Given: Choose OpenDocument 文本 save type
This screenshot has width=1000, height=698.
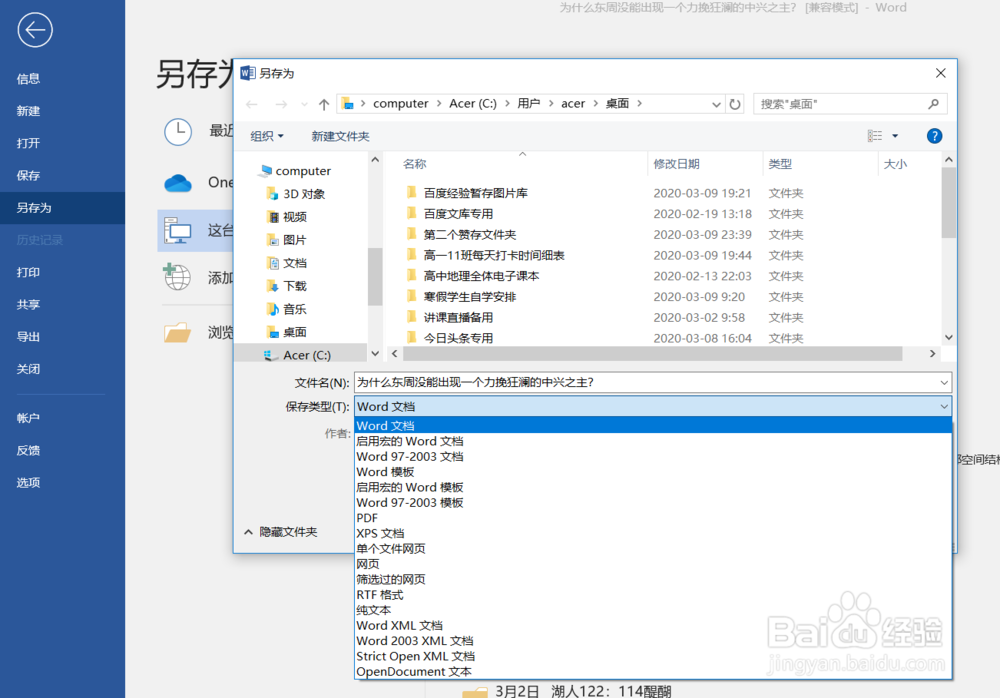Looking at the screenshot, I should tap(653, 671).
